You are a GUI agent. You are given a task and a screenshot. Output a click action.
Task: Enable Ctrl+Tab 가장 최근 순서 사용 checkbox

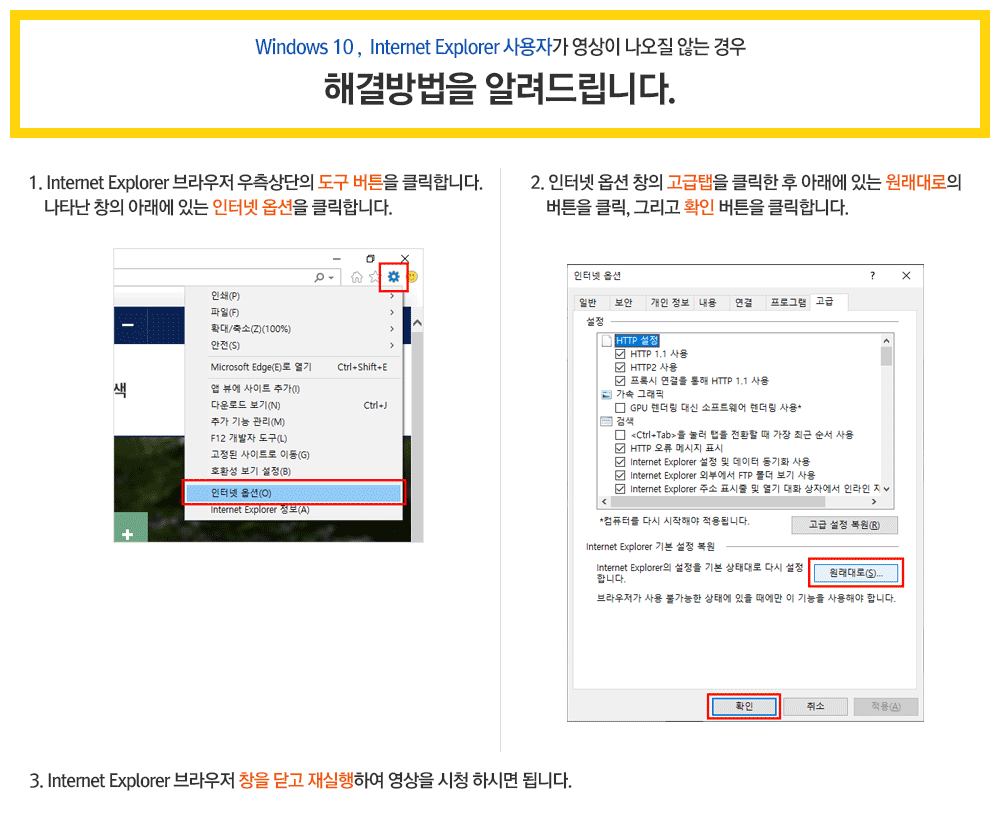pos(620,434)
